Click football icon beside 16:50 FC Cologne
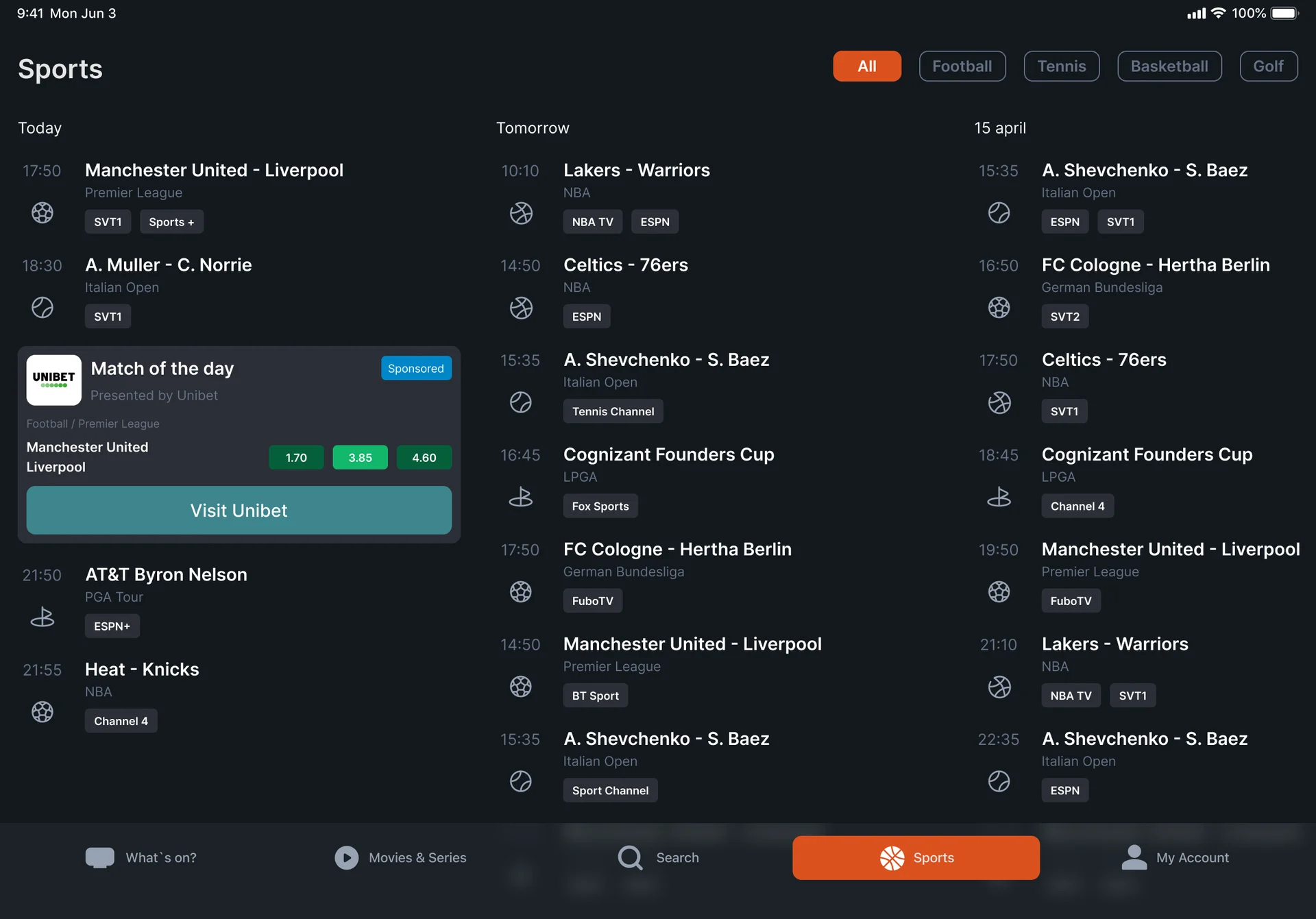The width and height of the screenshot is (1316, 919). (x=999, y=308)
